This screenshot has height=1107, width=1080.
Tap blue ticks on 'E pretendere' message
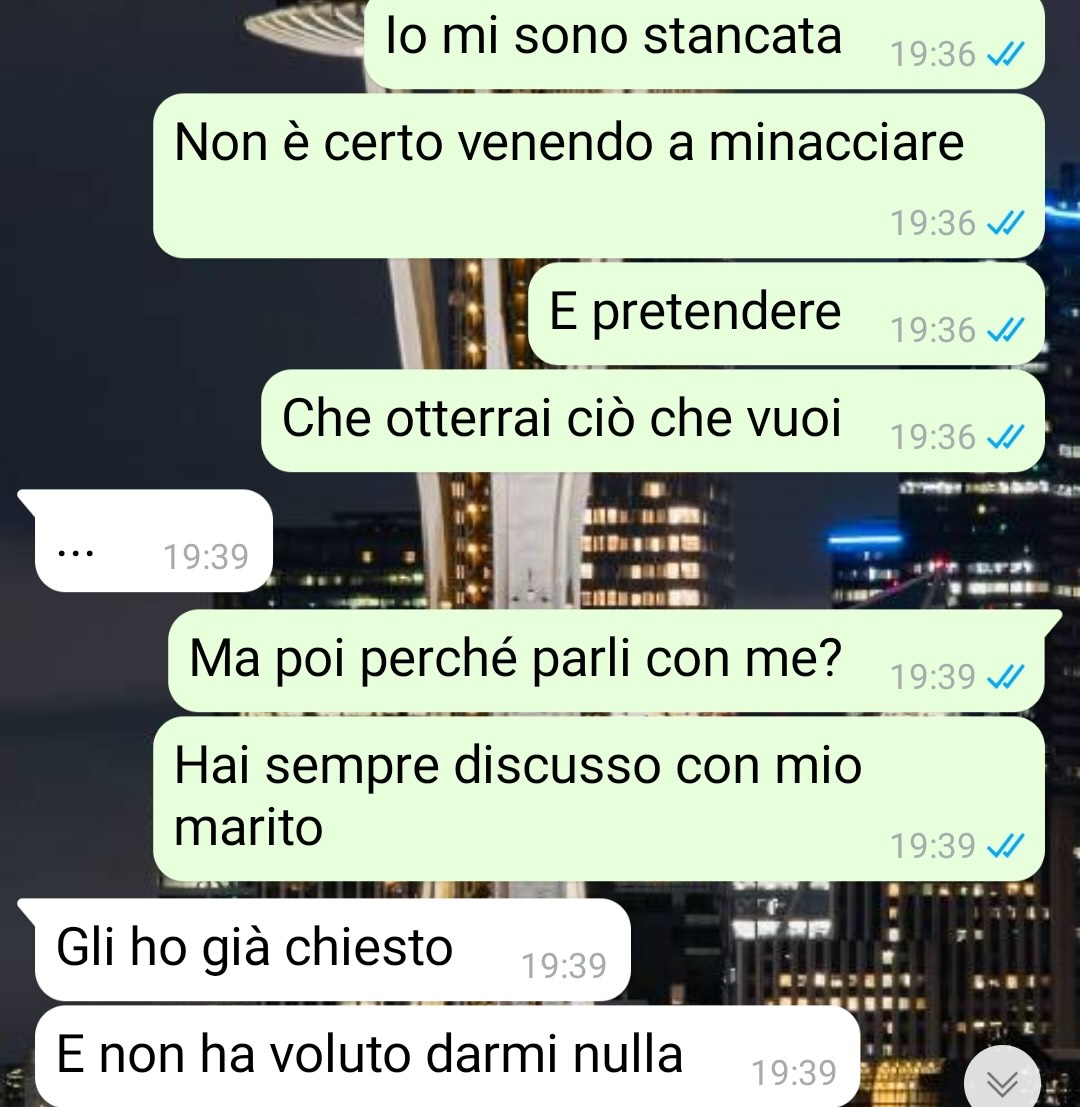tap(1005, 329)
